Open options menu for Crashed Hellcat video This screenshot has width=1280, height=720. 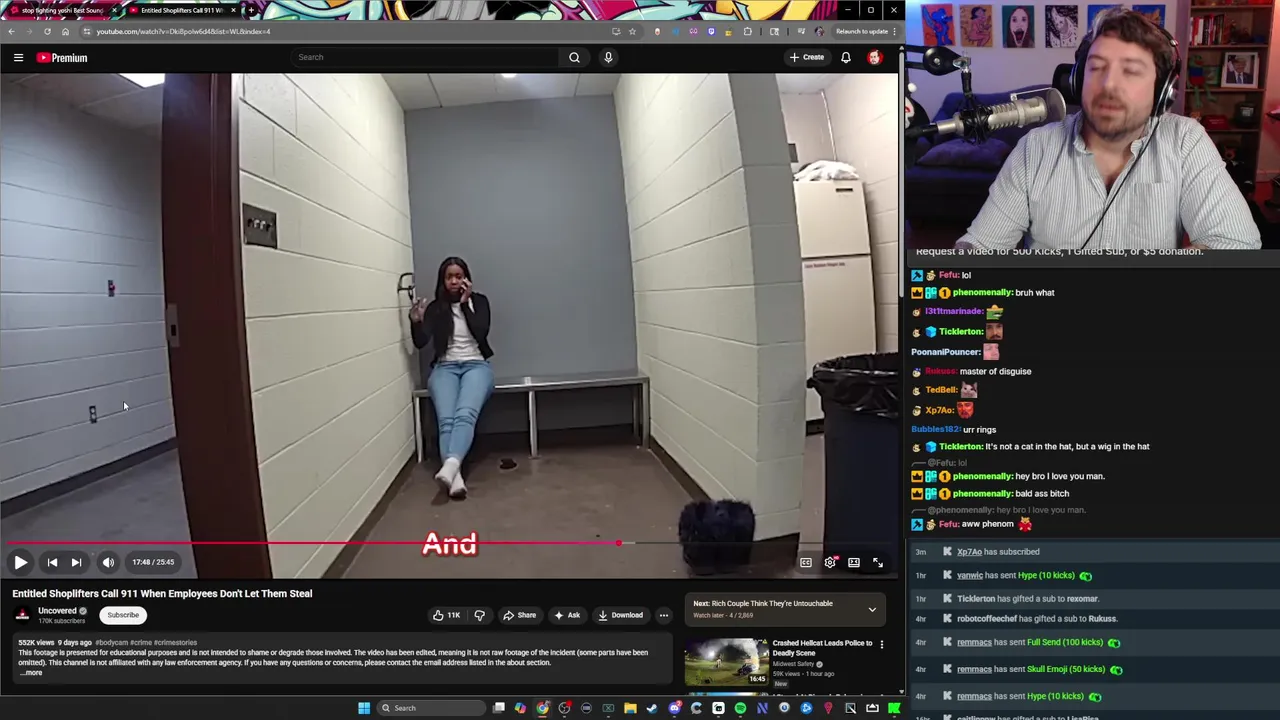[x=881, y=645]
